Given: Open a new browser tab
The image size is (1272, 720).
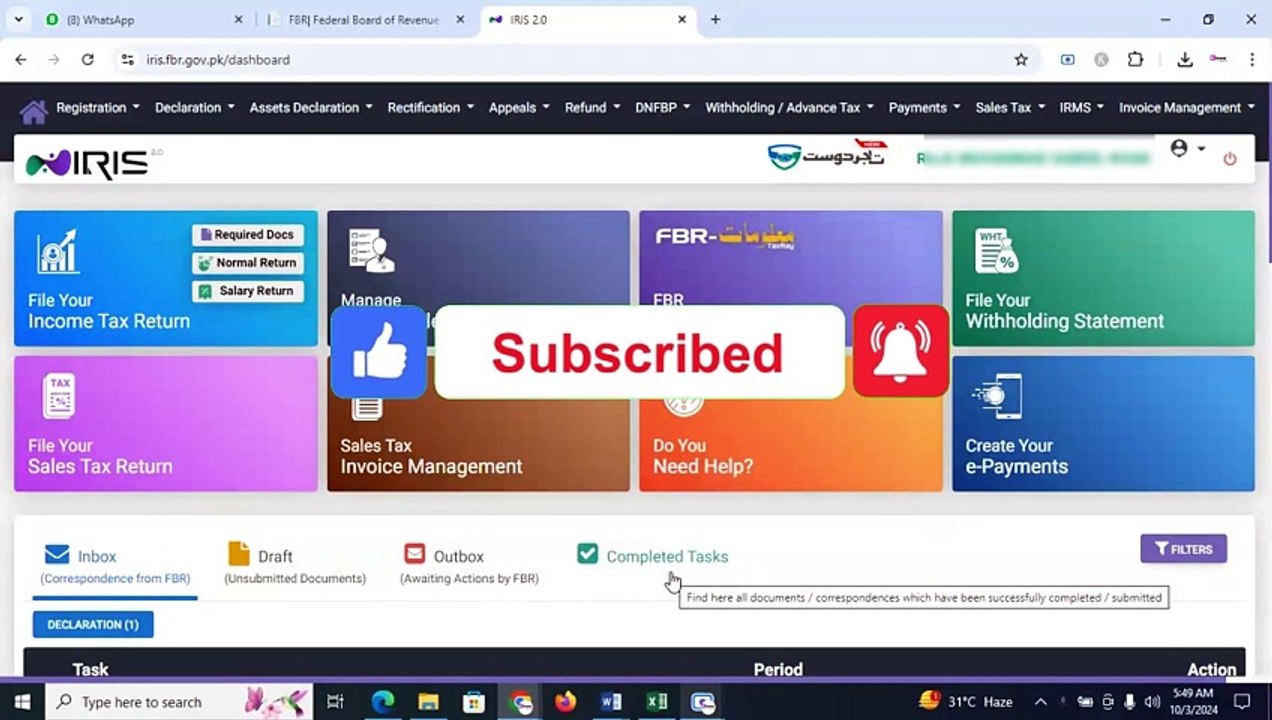Looking at the screenshot, I should (715, 19).
